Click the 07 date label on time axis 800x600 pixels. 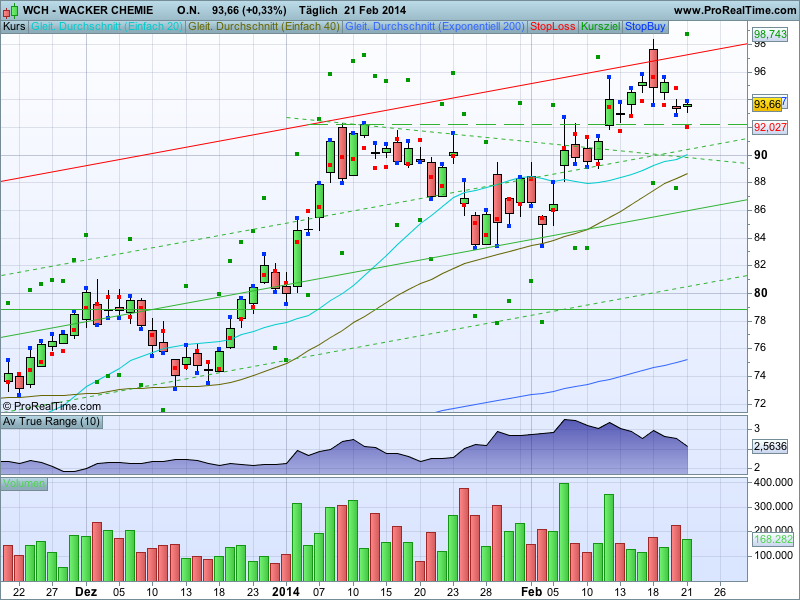tap(319, 592)
